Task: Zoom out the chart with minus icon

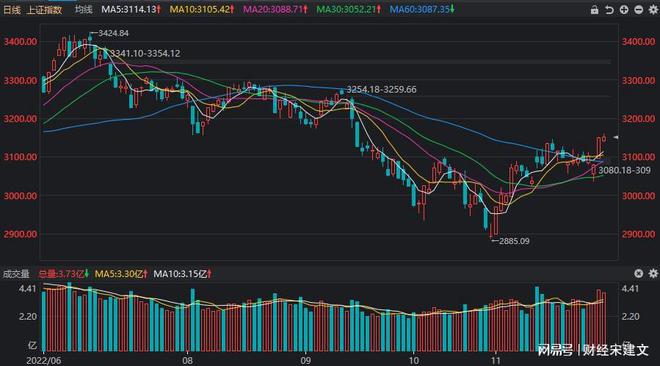Action: point(639,10)
